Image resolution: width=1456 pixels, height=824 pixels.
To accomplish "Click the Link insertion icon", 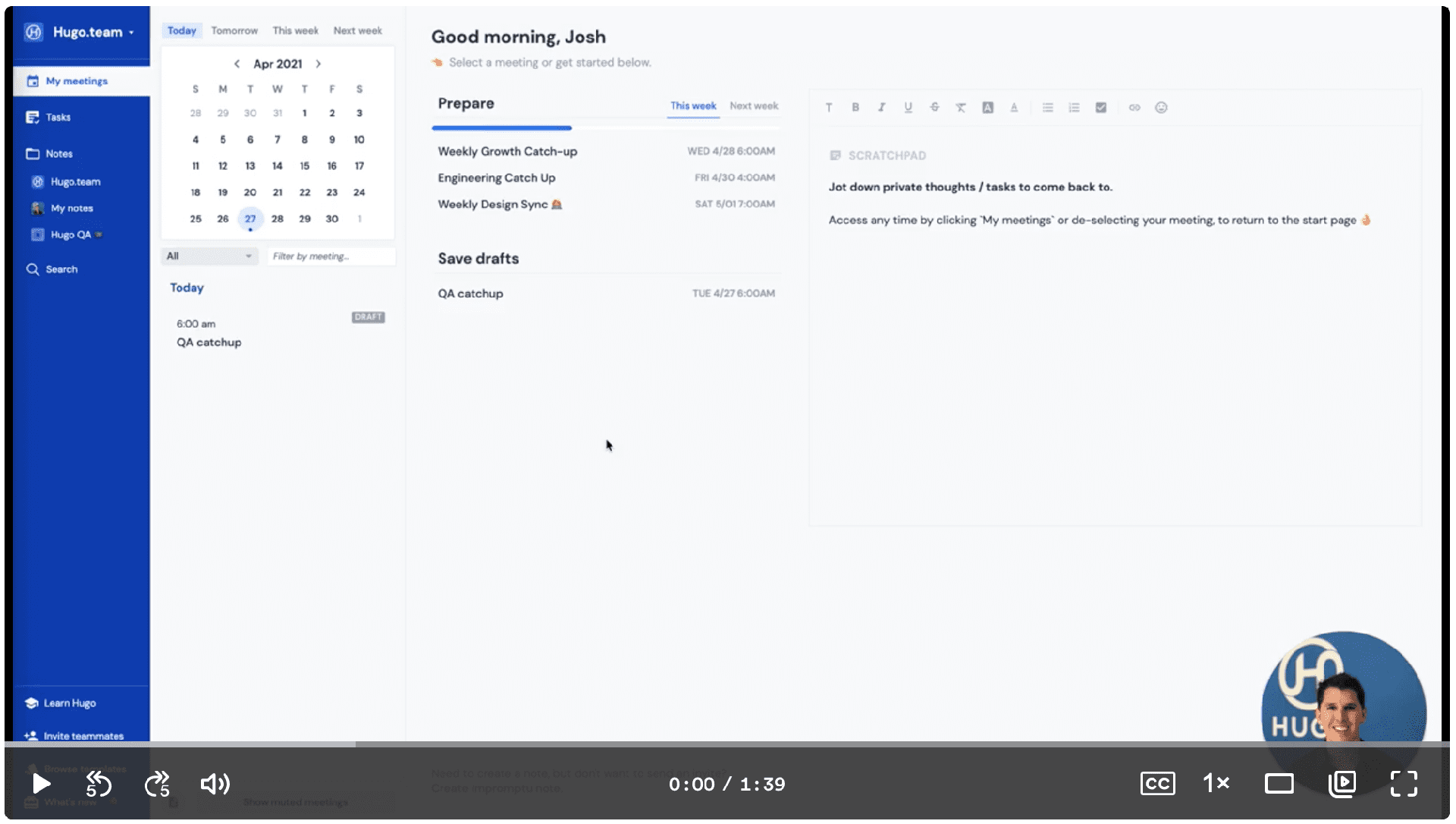I will [1134, 107].
